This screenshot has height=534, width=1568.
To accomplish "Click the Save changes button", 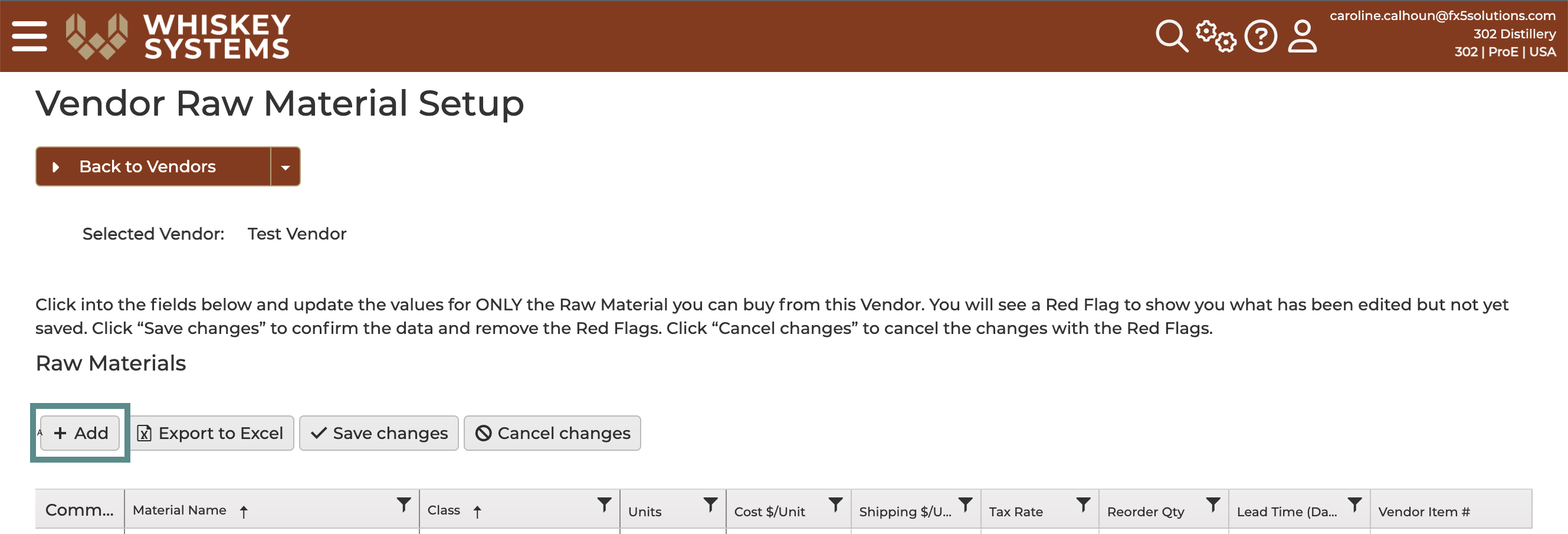I will click(379, 433).
